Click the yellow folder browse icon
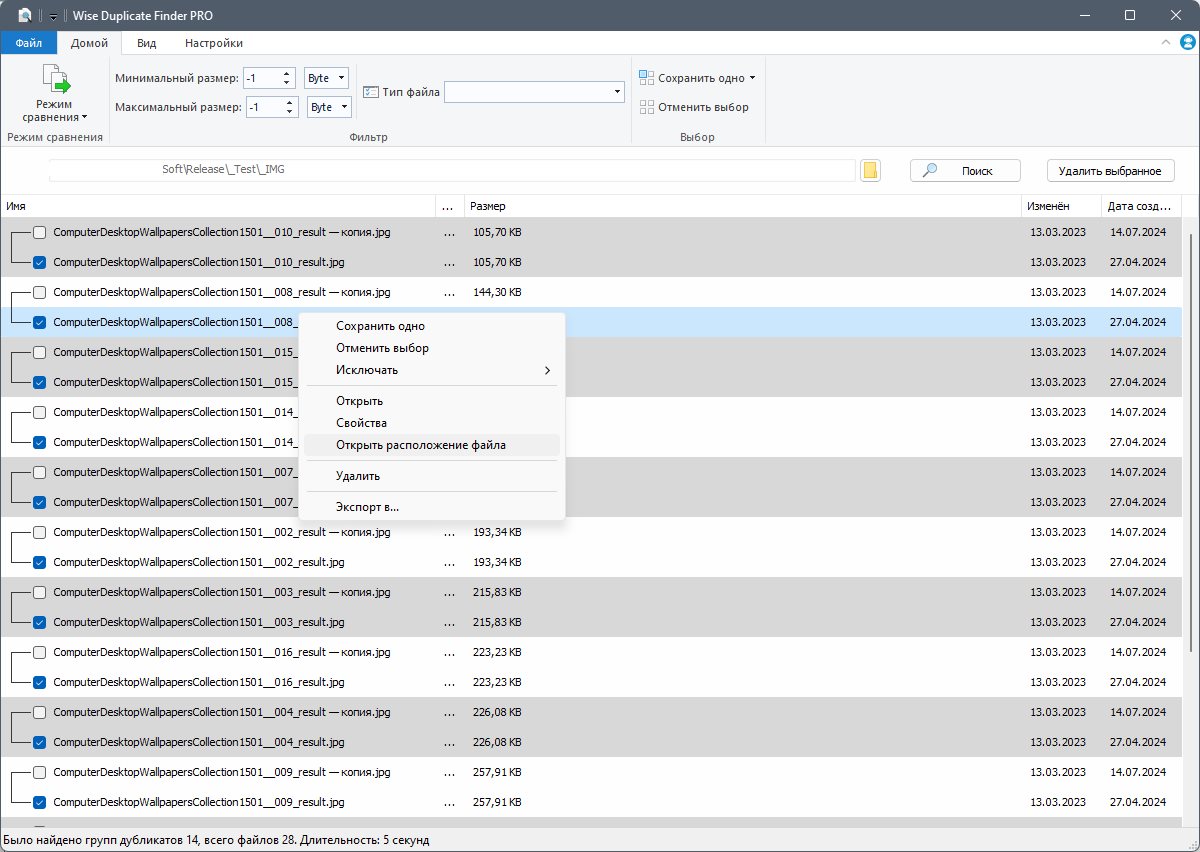 click(x=871, y=170)
